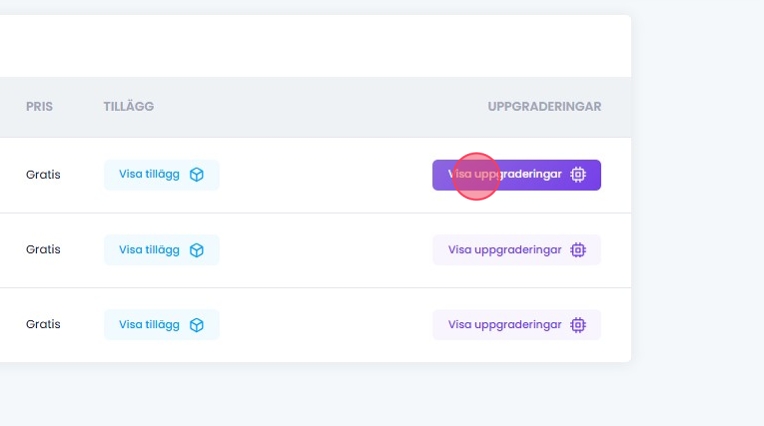Click the cube icon in the third row

[197, 325]
